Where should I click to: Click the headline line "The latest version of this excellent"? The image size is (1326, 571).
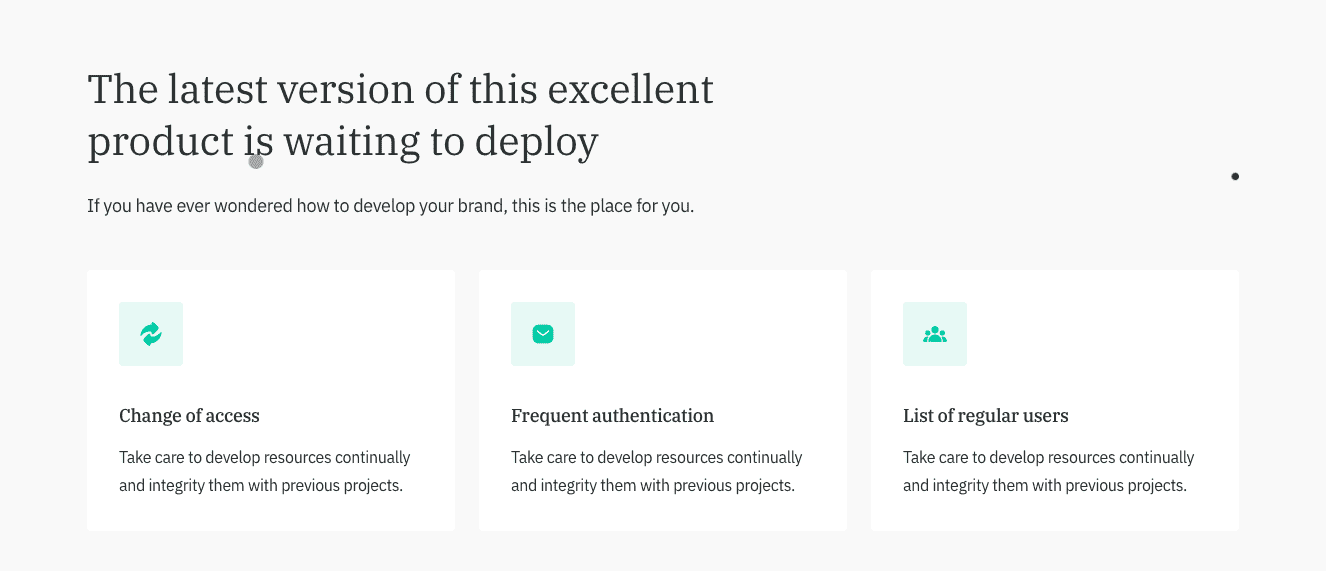click(400, 90)
